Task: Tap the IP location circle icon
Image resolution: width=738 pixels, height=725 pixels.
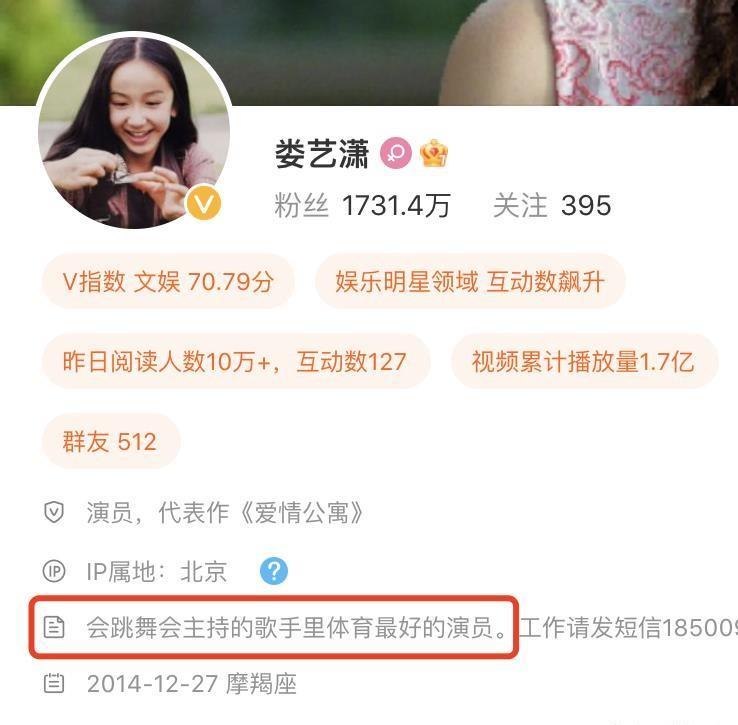Action: click(x=54, y=571)
